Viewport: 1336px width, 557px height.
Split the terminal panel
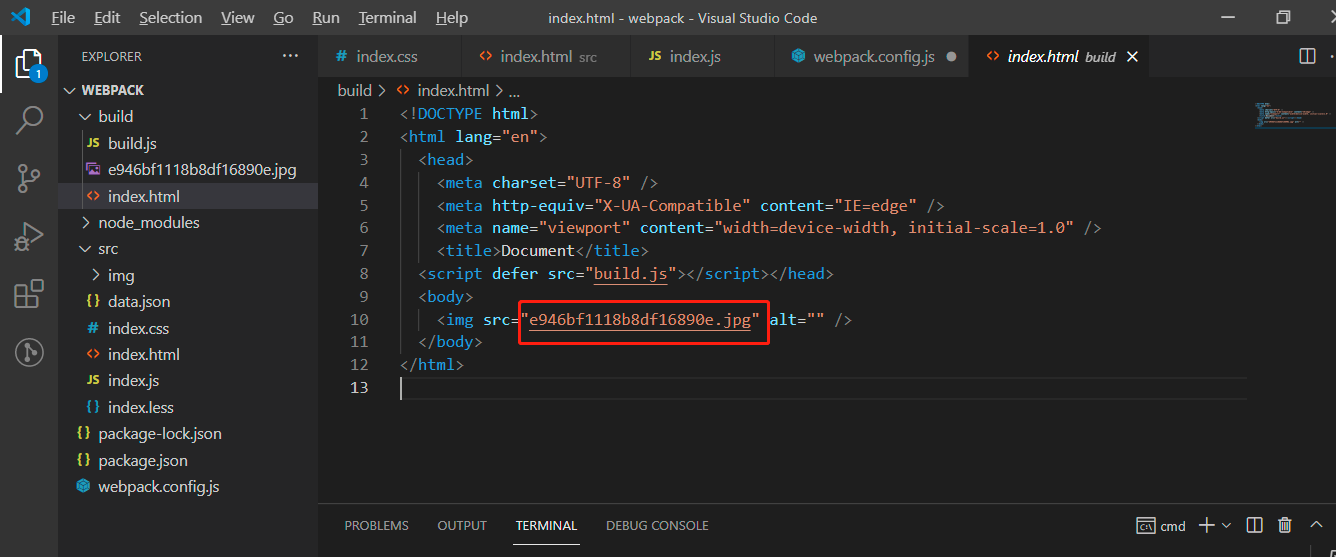1255,525
